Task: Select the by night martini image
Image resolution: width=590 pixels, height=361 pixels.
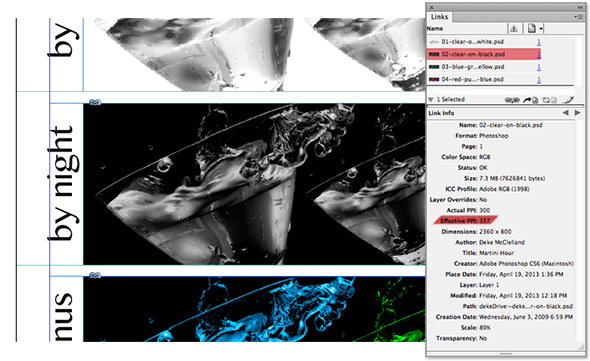Action: pyautogui.click(x=254, y=184)
